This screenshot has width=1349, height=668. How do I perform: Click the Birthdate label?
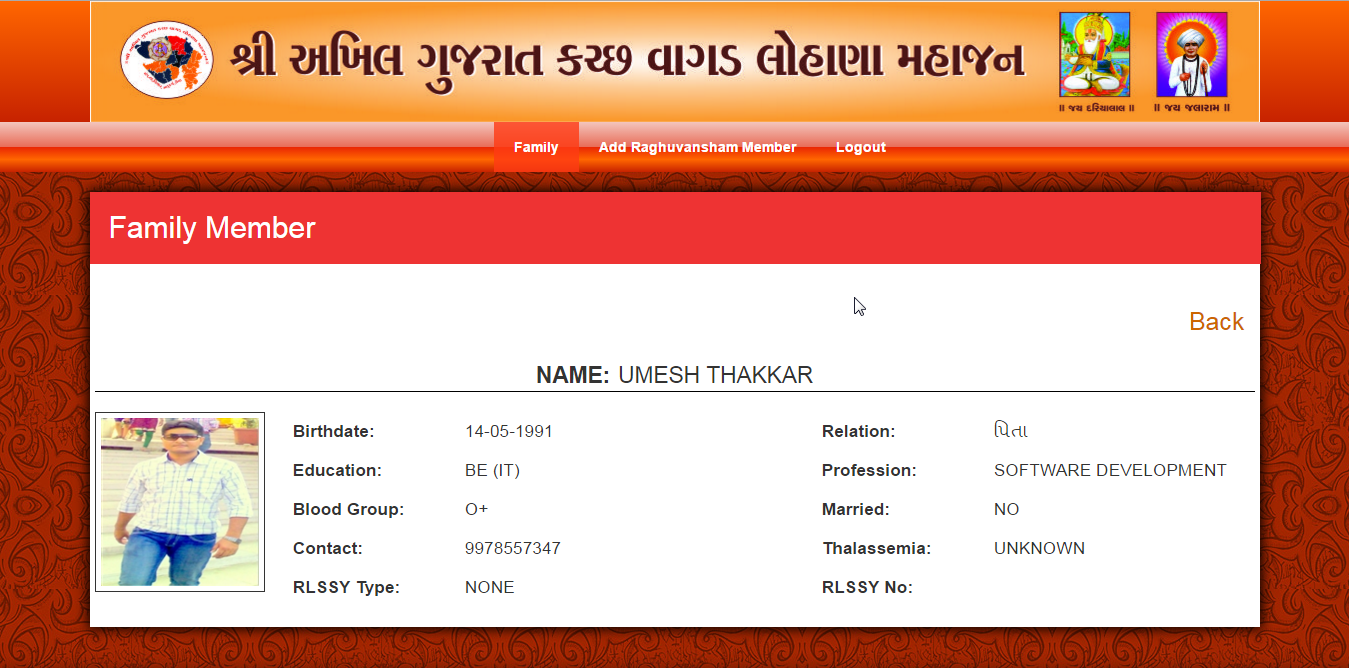333,432
